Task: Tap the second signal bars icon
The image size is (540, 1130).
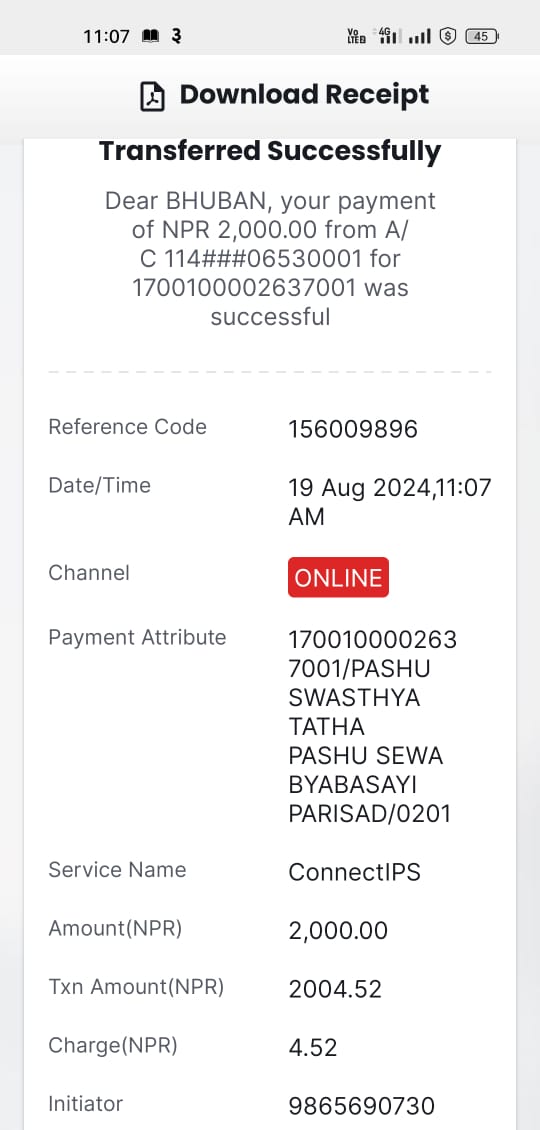Action: pos(420,36)
